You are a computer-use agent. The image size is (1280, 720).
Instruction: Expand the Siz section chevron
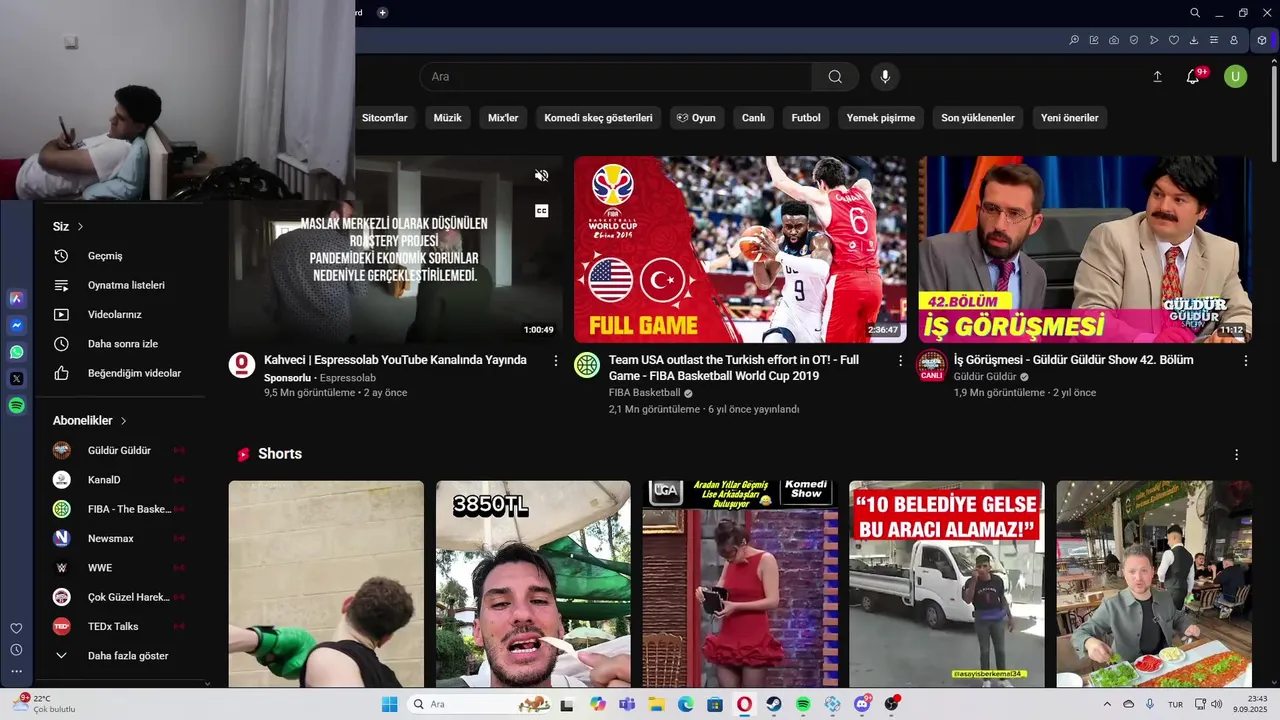pos(80,227)
